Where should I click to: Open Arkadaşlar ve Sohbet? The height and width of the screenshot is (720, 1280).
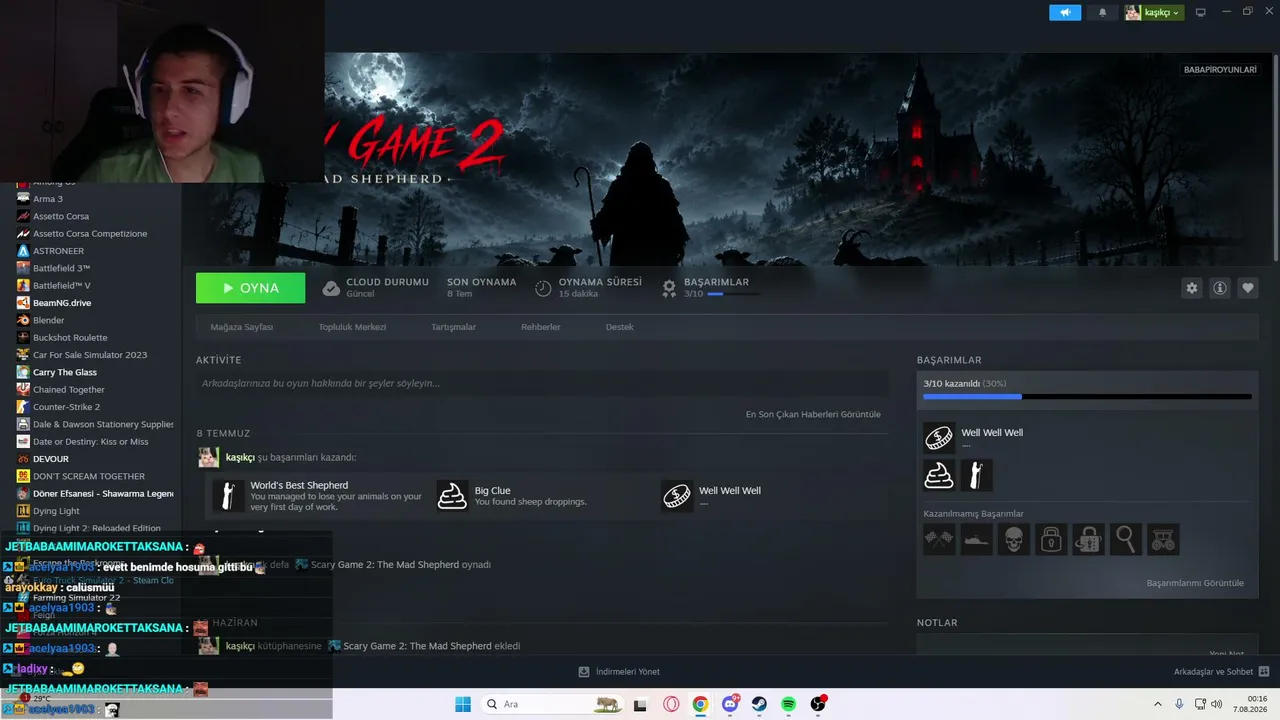[x=1221, y=672]
